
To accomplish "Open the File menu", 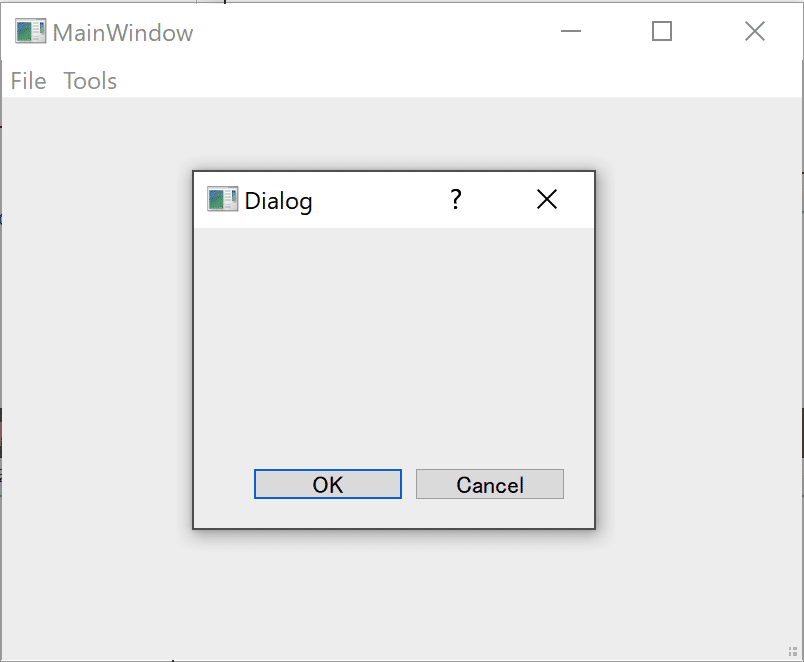I will 28,81.
